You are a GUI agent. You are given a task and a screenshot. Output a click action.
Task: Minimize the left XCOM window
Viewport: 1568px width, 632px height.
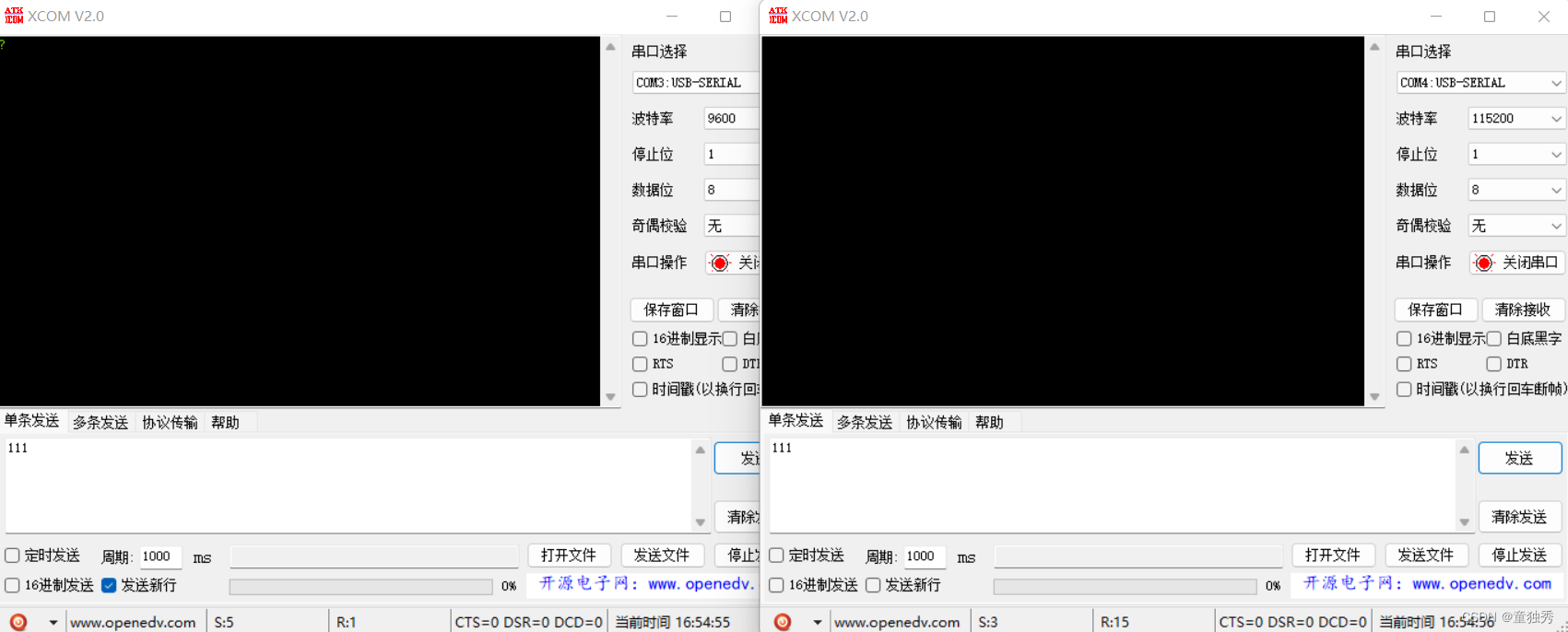tap(672, 17)
